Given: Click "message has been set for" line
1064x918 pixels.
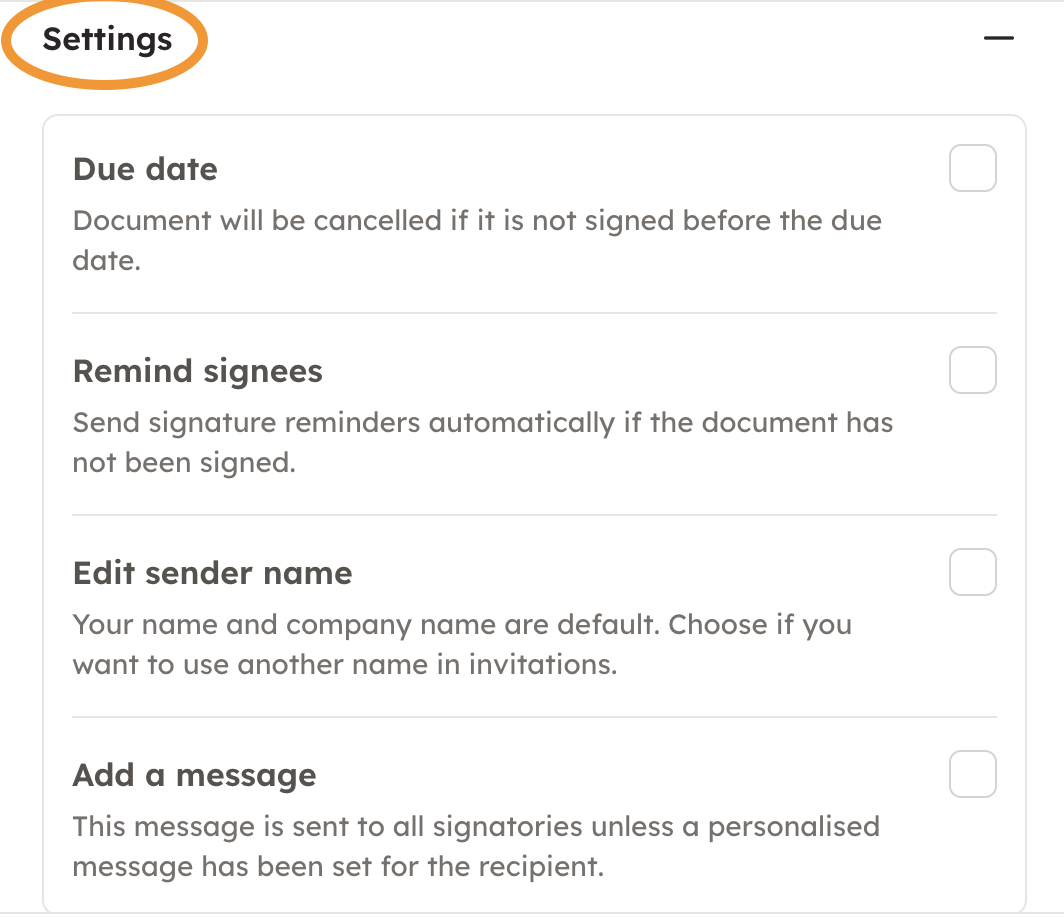Looking at the screenshot, I should (x=338, y=866).
